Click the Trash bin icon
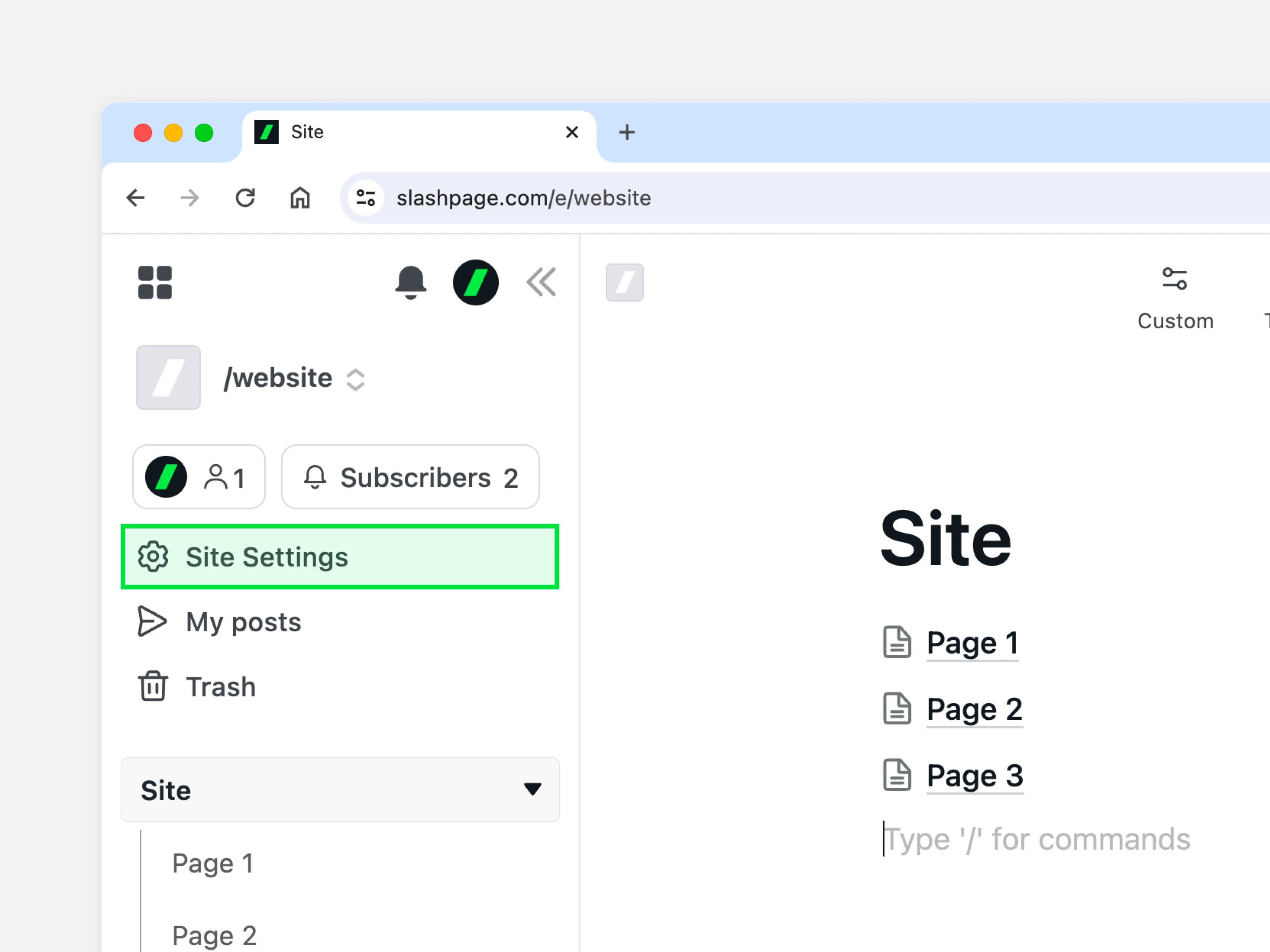The width and height of the screenshot is (1270, 952). point(153,686)
